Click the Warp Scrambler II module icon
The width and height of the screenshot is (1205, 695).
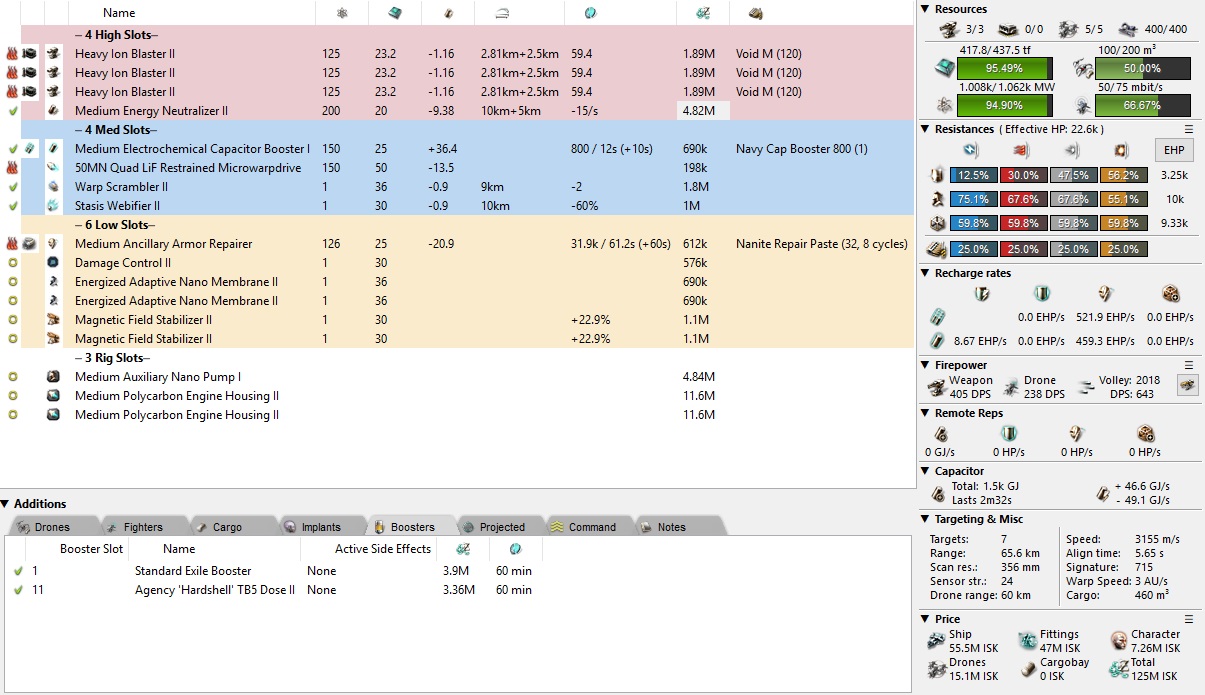pos(53,187)
